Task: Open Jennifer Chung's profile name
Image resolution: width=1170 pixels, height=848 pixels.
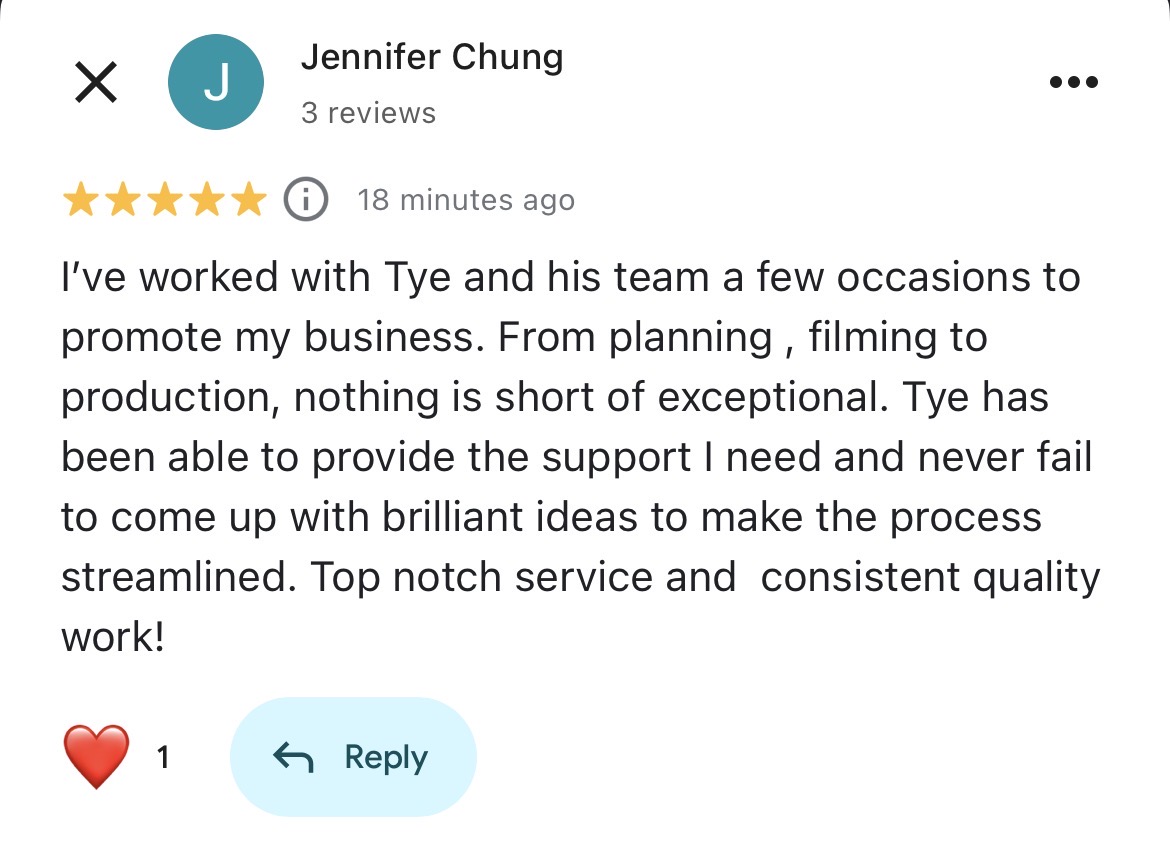Action: click(432, 58)
